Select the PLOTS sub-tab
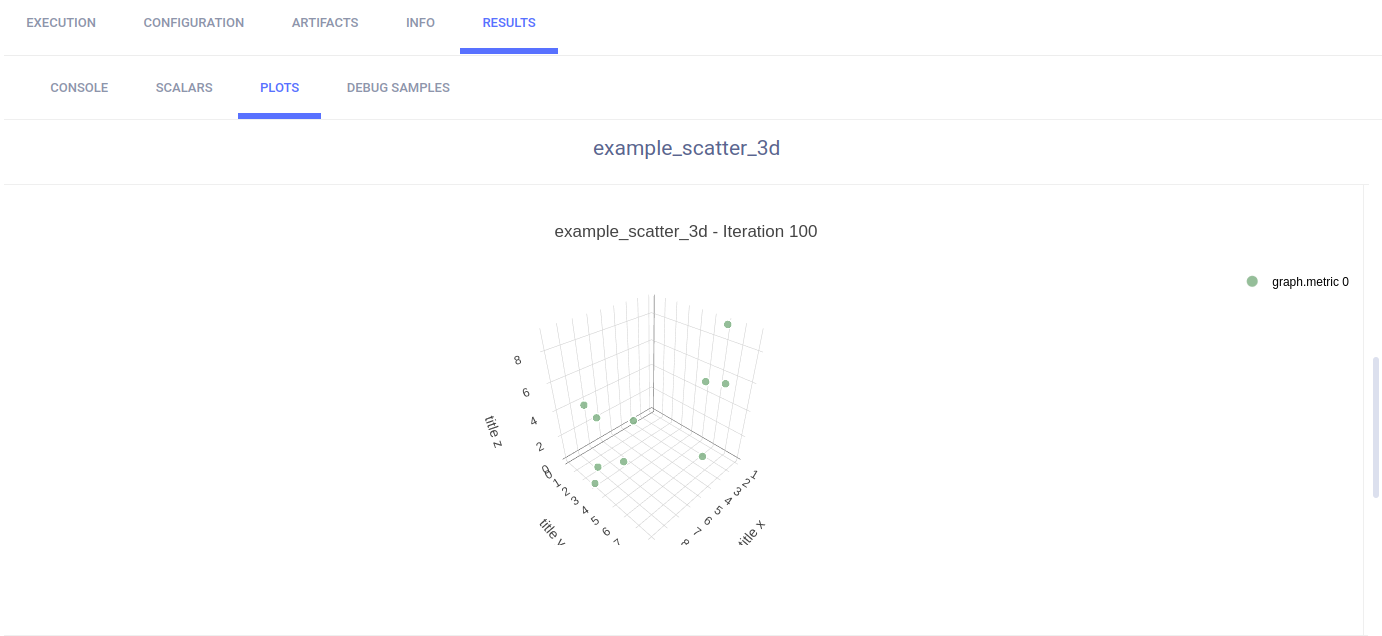 pyautogui.click(x=279, y=88)
